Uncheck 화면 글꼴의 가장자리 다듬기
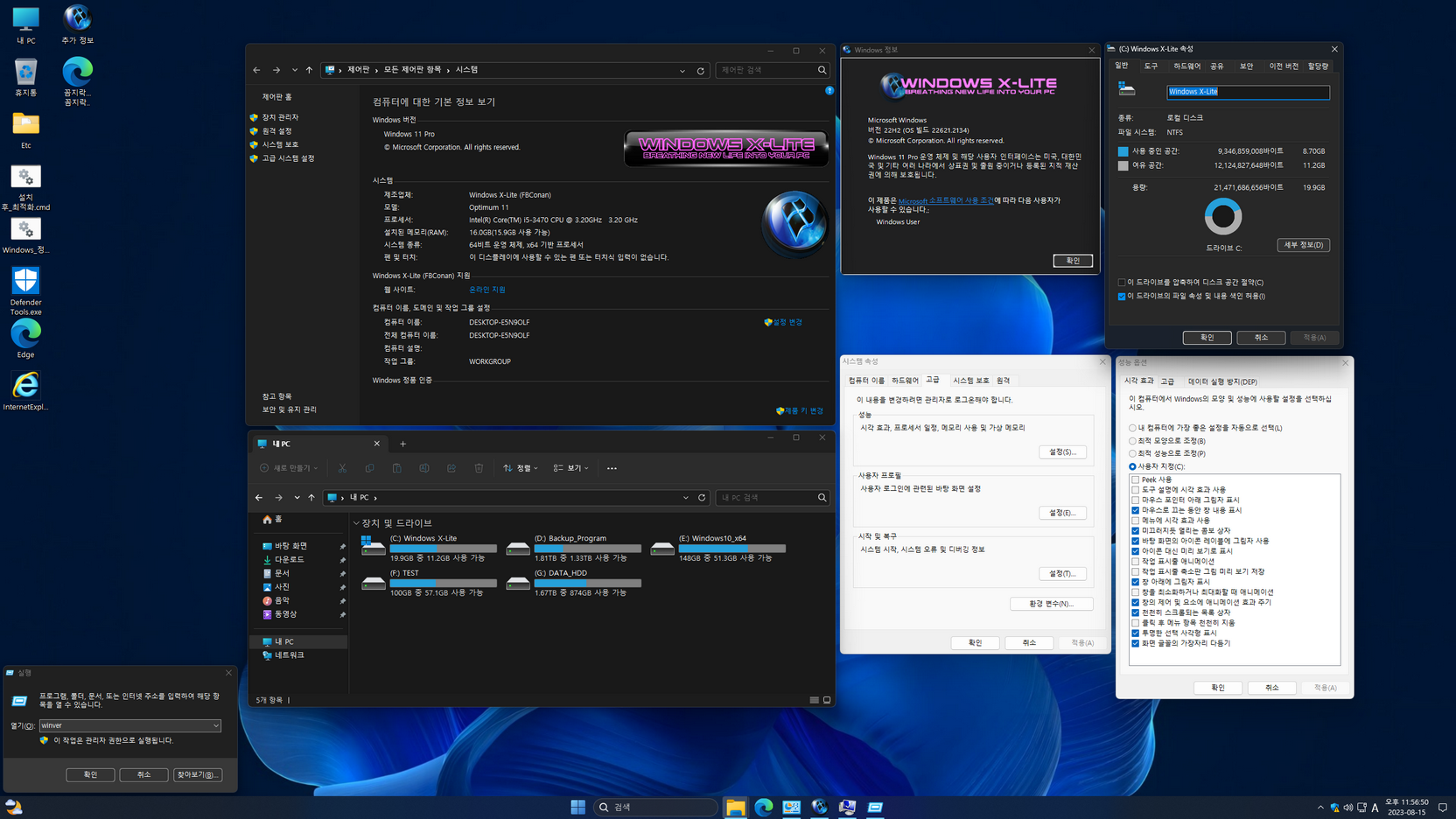The image size is (1456, 819). (x=1135, y=643)
